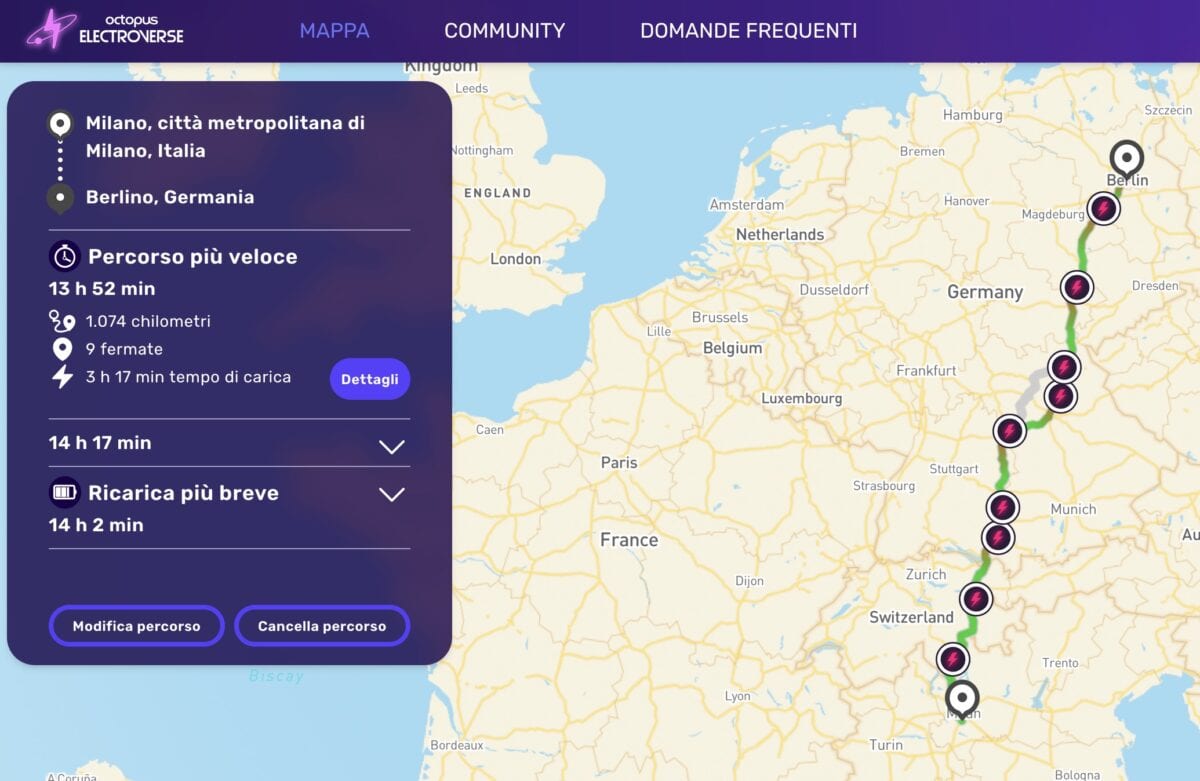Click the Octopus Electroverse logo

point(105,30)
